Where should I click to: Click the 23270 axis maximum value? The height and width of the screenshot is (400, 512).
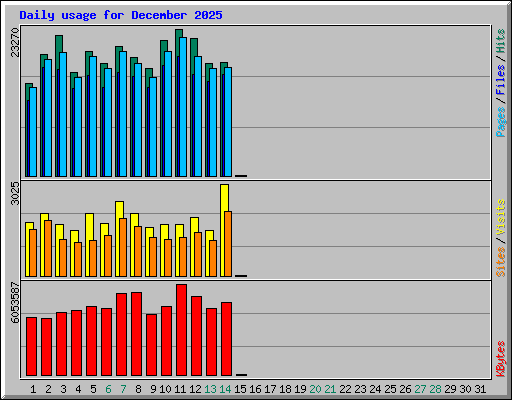click(15, 42)
